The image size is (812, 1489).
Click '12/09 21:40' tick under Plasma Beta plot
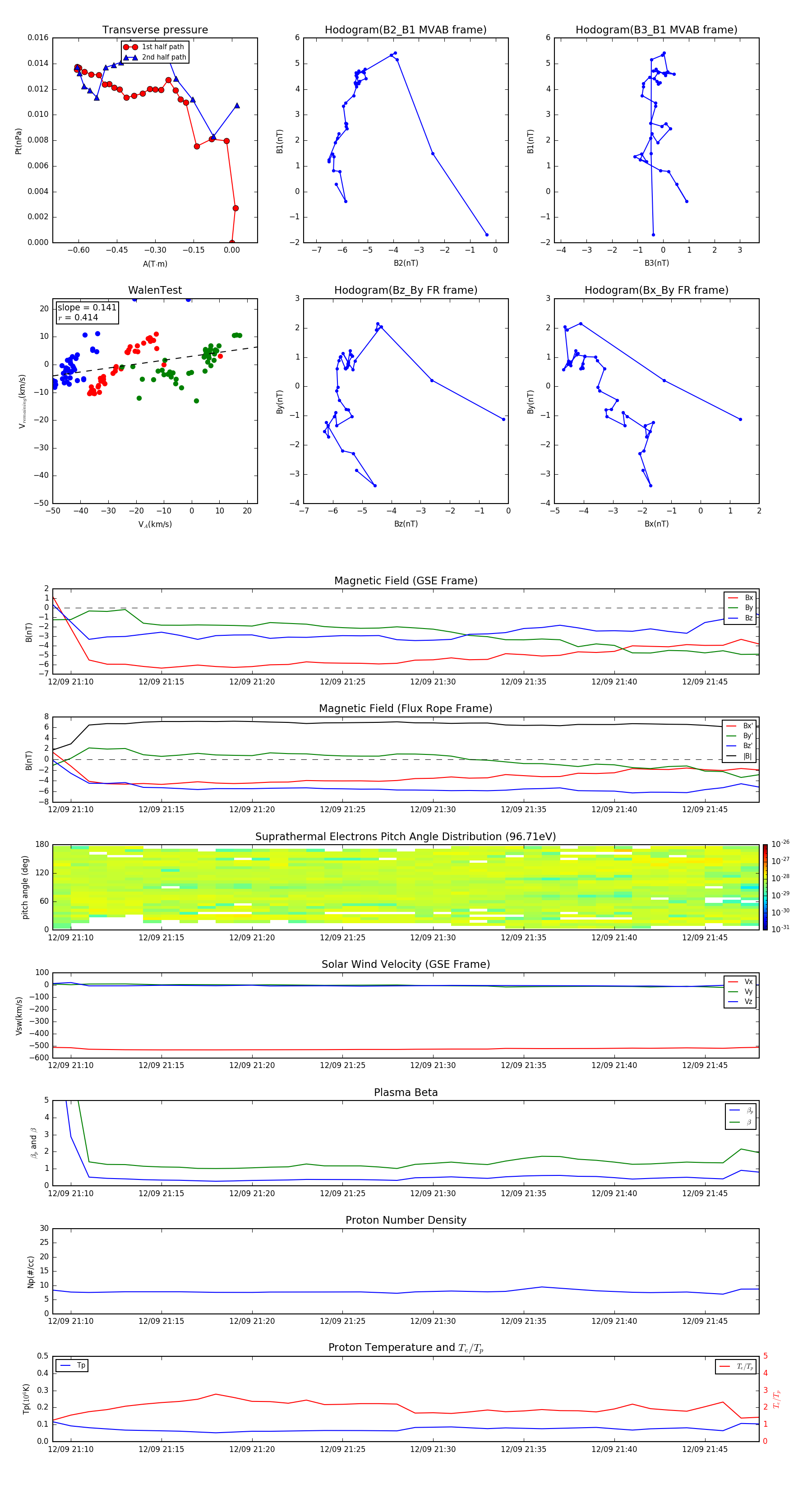pos(614,1193)
